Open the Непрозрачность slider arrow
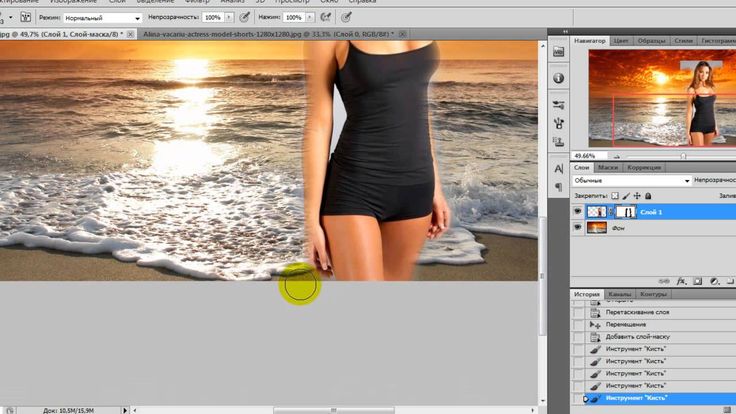 pos(229,17)
